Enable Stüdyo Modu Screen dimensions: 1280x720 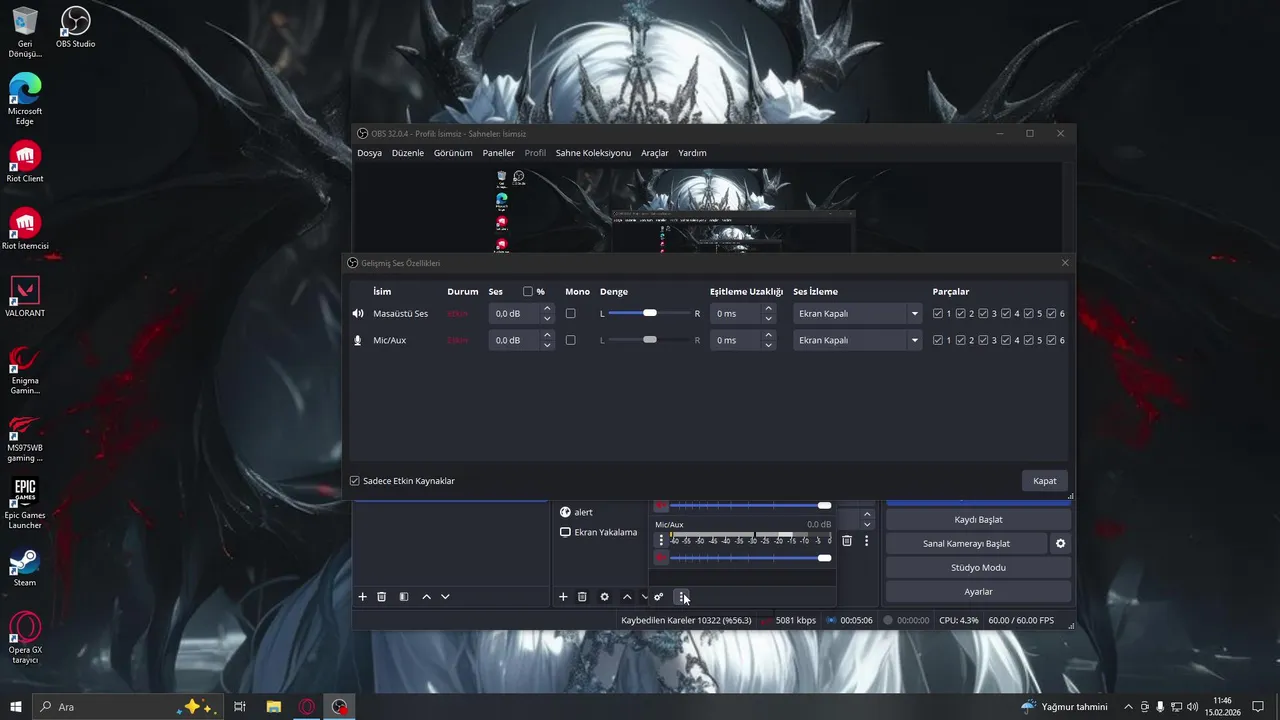[978, 568]
